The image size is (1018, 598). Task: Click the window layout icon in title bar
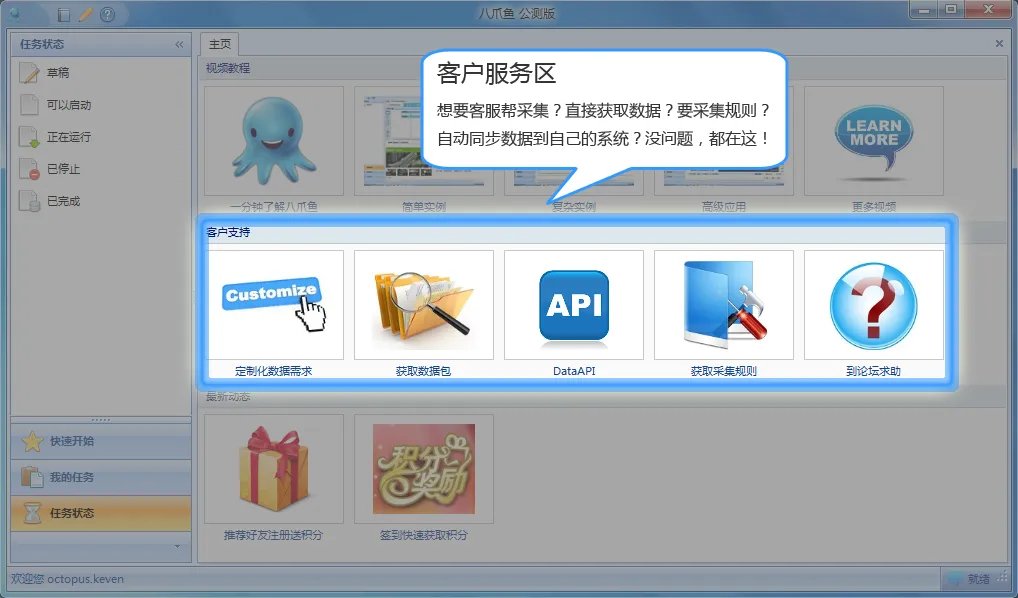click(64, 14)
